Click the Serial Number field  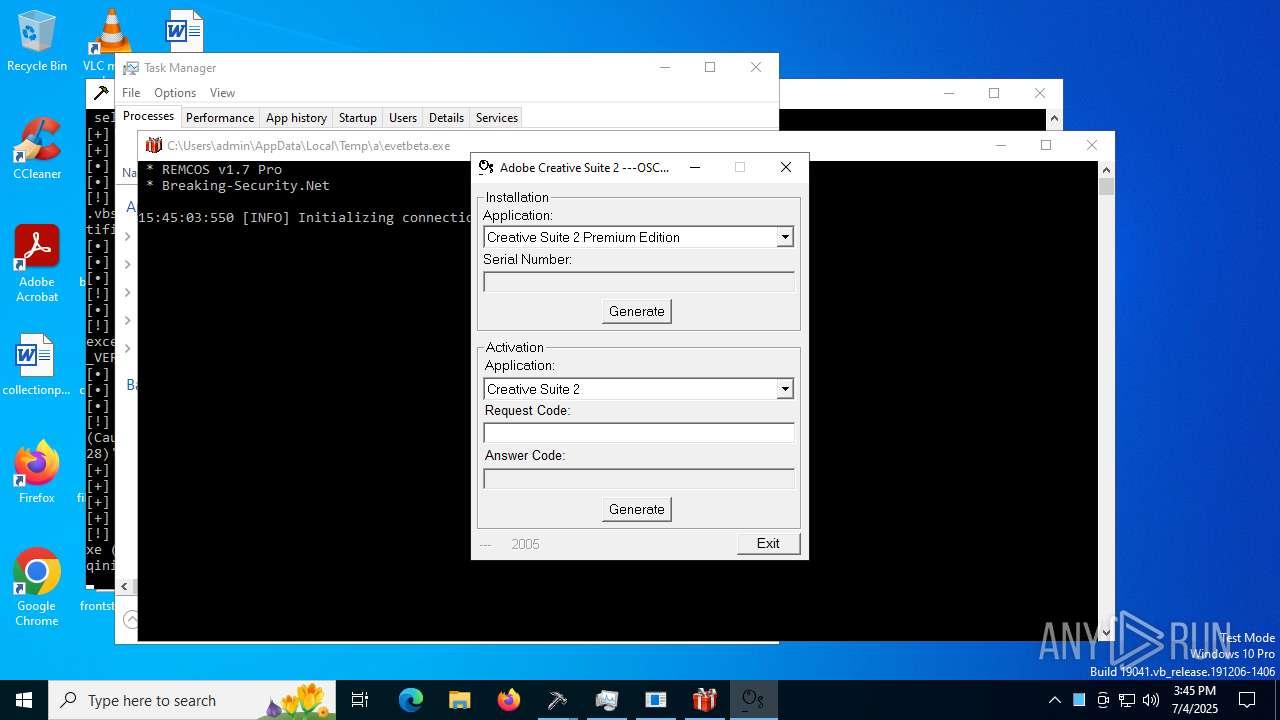pyautogui.click(x=639, y=282)
